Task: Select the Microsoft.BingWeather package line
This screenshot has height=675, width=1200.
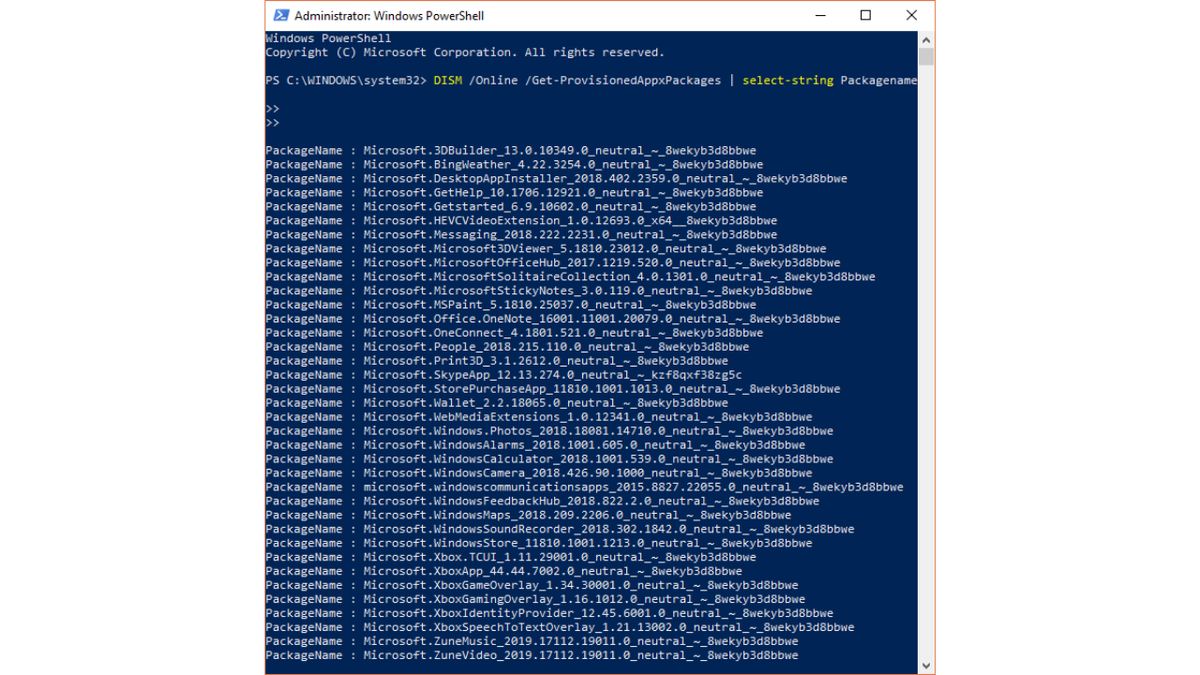Action: coord(514,164)
